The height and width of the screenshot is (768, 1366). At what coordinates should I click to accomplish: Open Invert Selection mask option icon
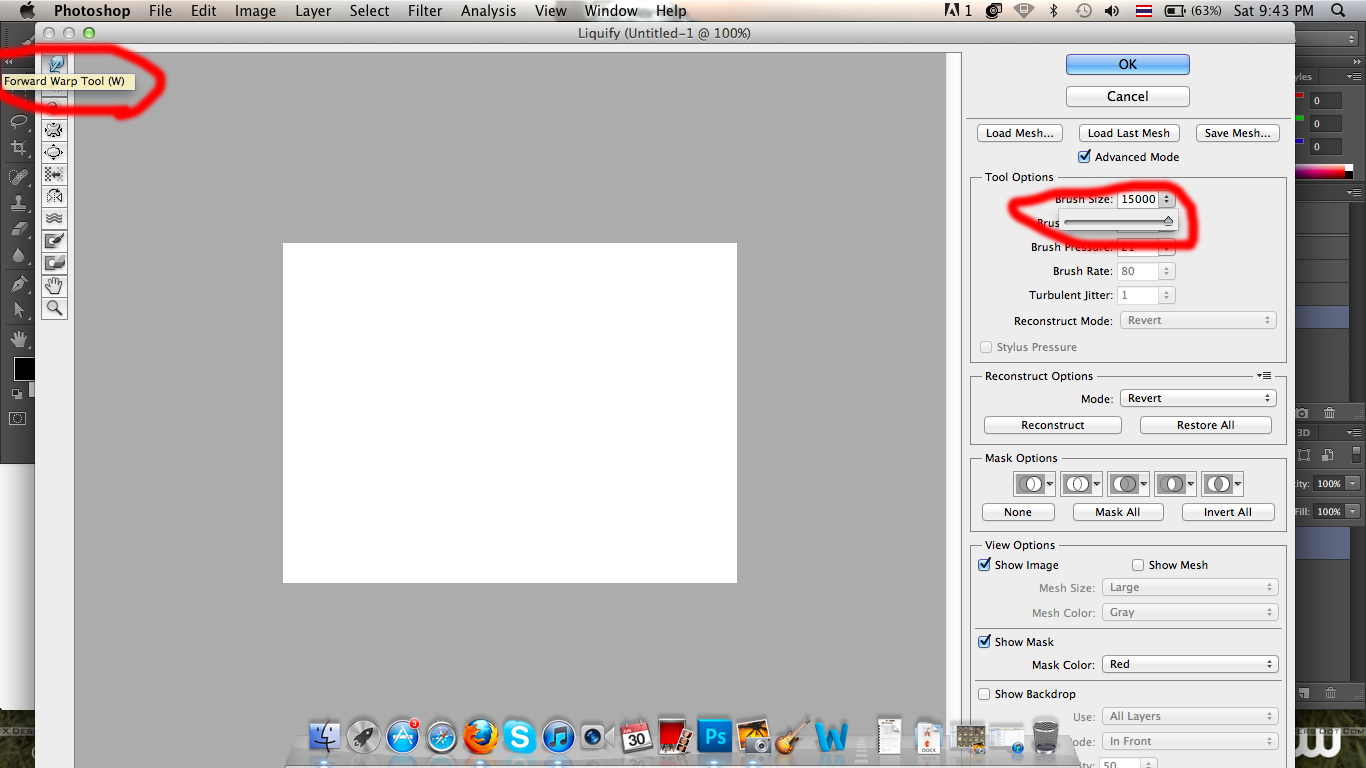(1222, 484)
